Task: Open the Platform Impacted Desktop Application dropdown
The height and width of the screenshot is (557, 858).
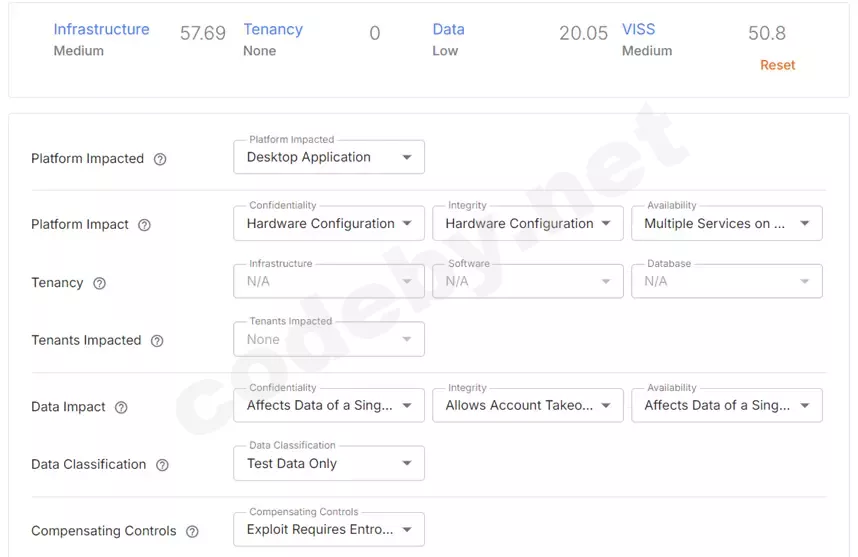Action: [x=329, y=157]
